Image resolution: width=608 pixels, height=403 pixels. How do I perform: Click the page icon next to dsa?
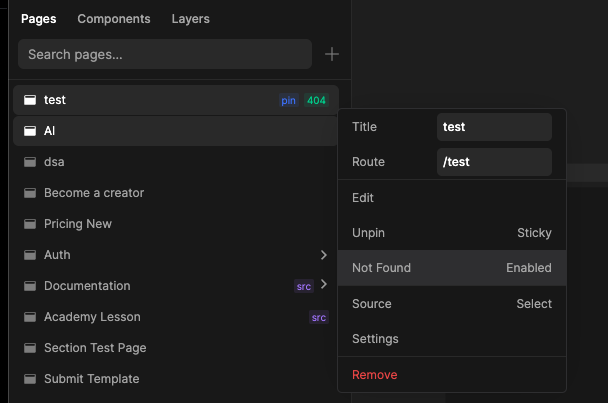[x=30, y=162]
